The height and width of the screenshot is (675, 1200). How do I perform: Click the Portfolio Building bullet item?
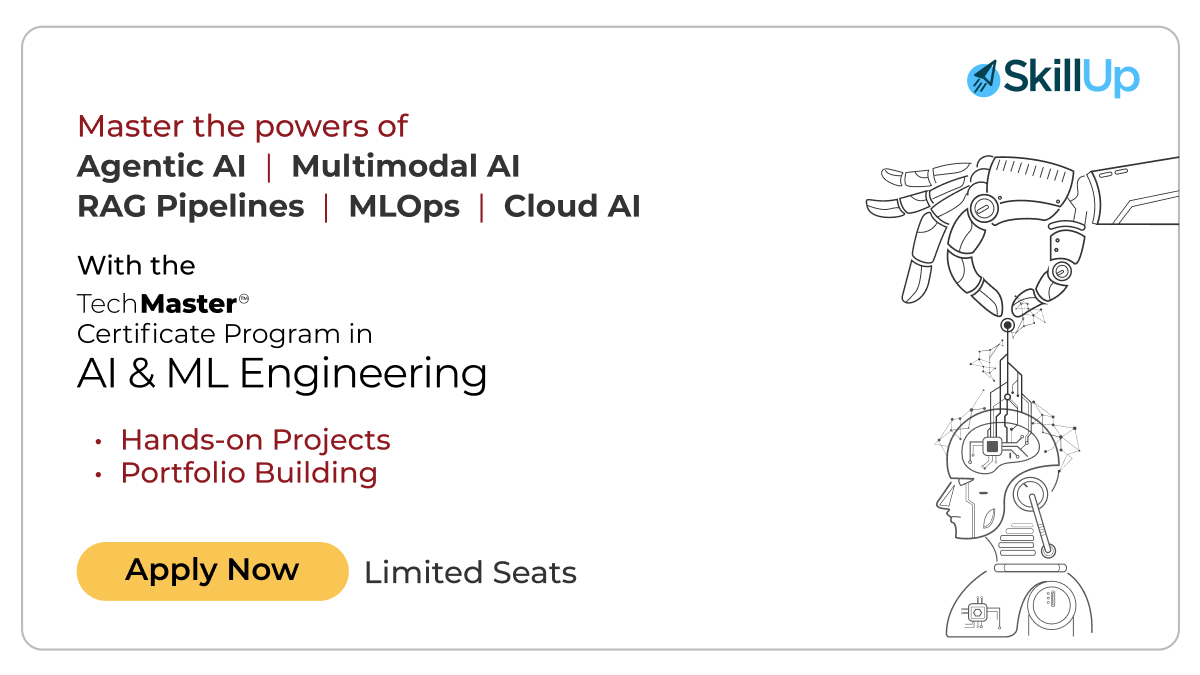click(x=249, y=472)
